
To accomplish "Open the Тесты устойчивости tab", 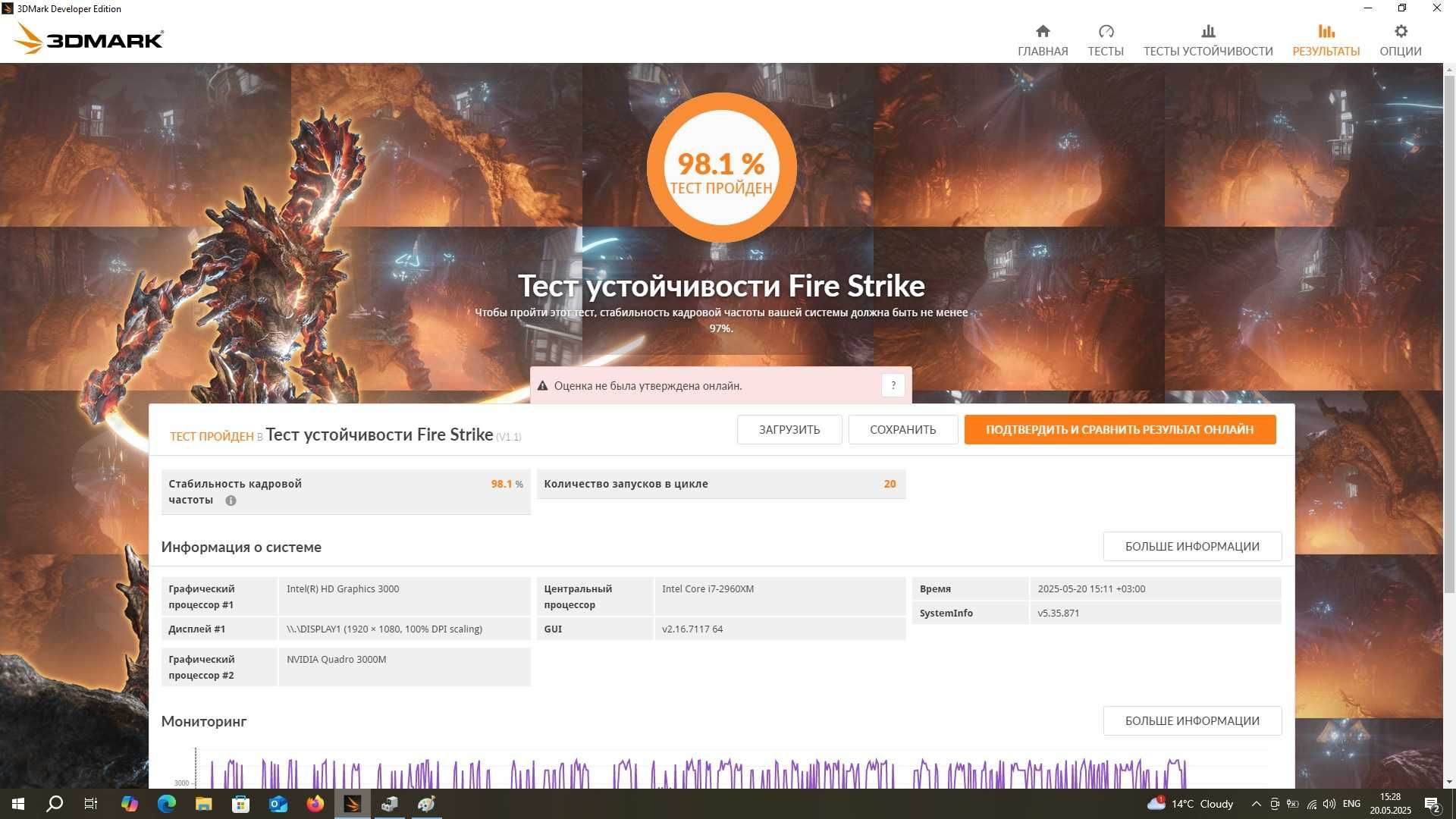I will pyautogui.click(x=1208, y=40).
